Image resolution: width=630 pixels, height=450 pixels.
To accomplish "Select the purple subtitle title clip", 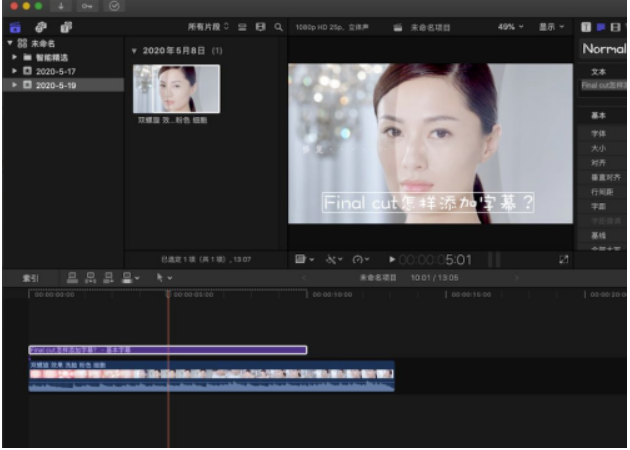I will tap(168, 350).
